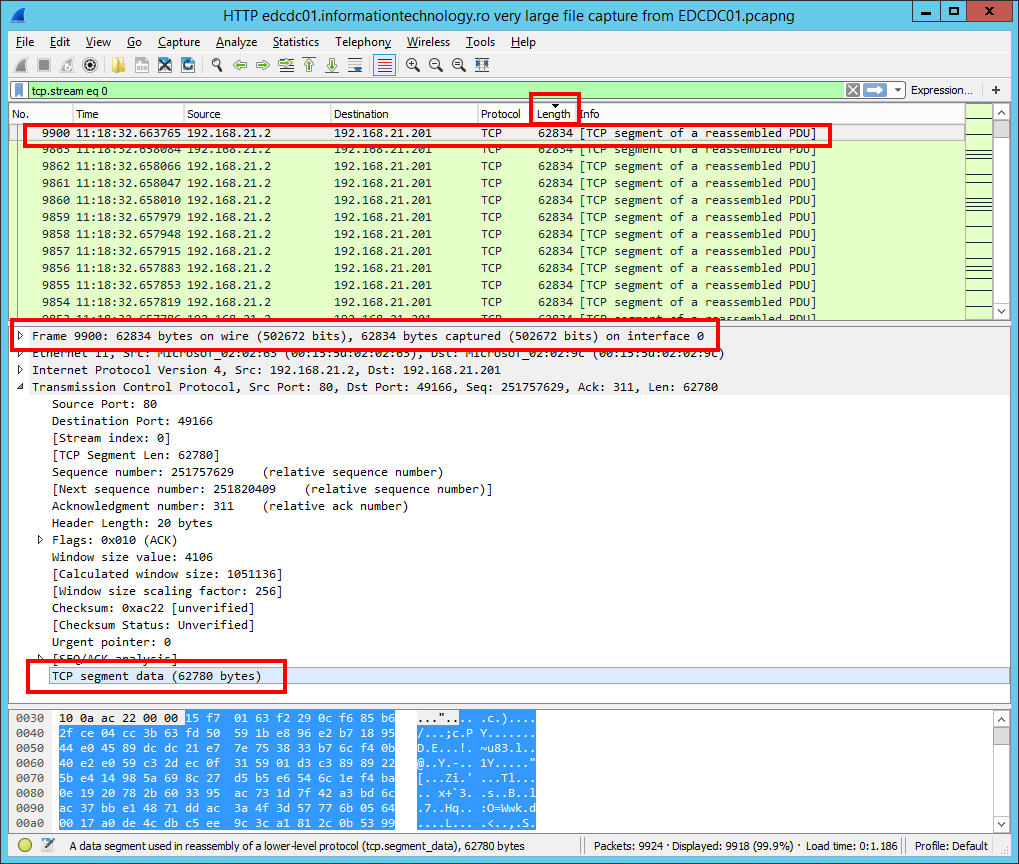This screenshot has width=1019, height=864.
Task: Collapse Transmission Control Protocol section
Action: point(20,387)
